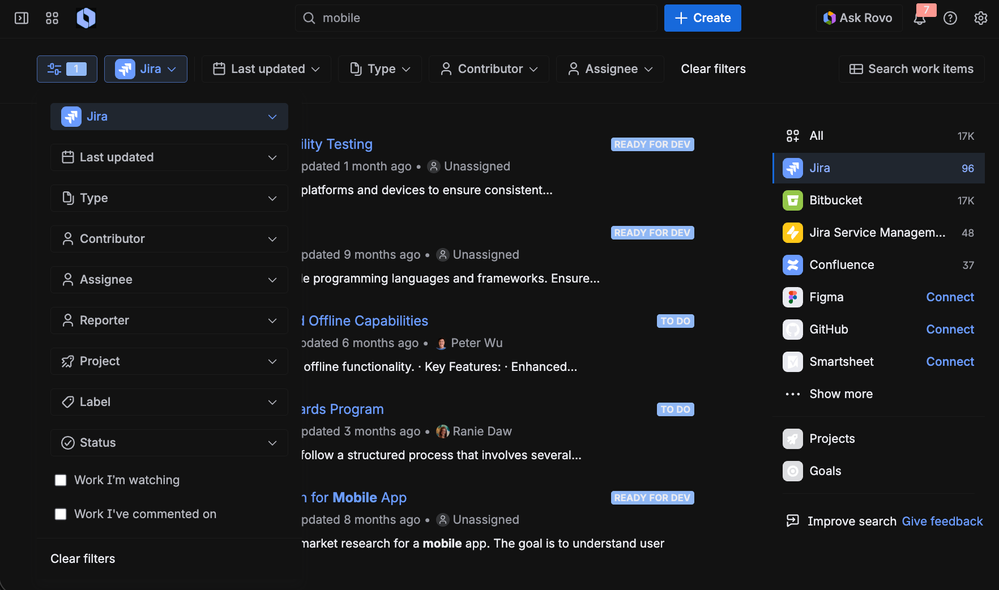The image size is (999, 590).
Task: Open Ask Rovo
Action: tap(857, 17)
